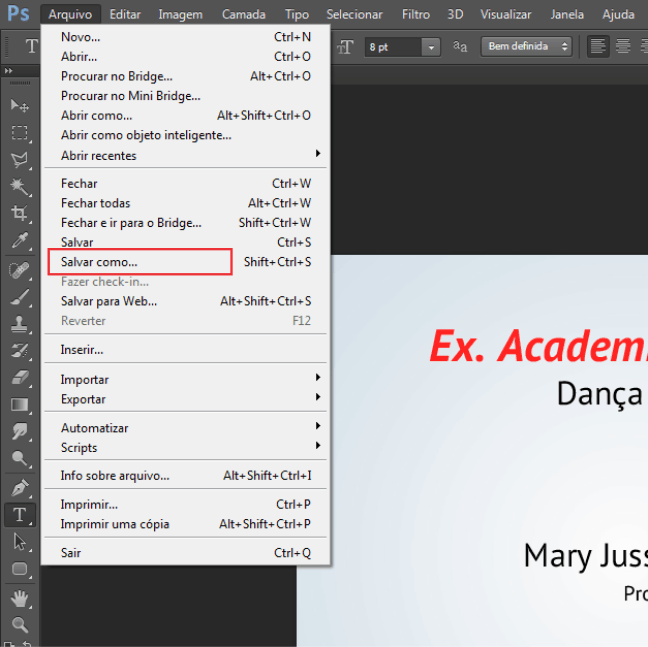
Task: Open the font size dropdown arrow
Action: (431, 47)
